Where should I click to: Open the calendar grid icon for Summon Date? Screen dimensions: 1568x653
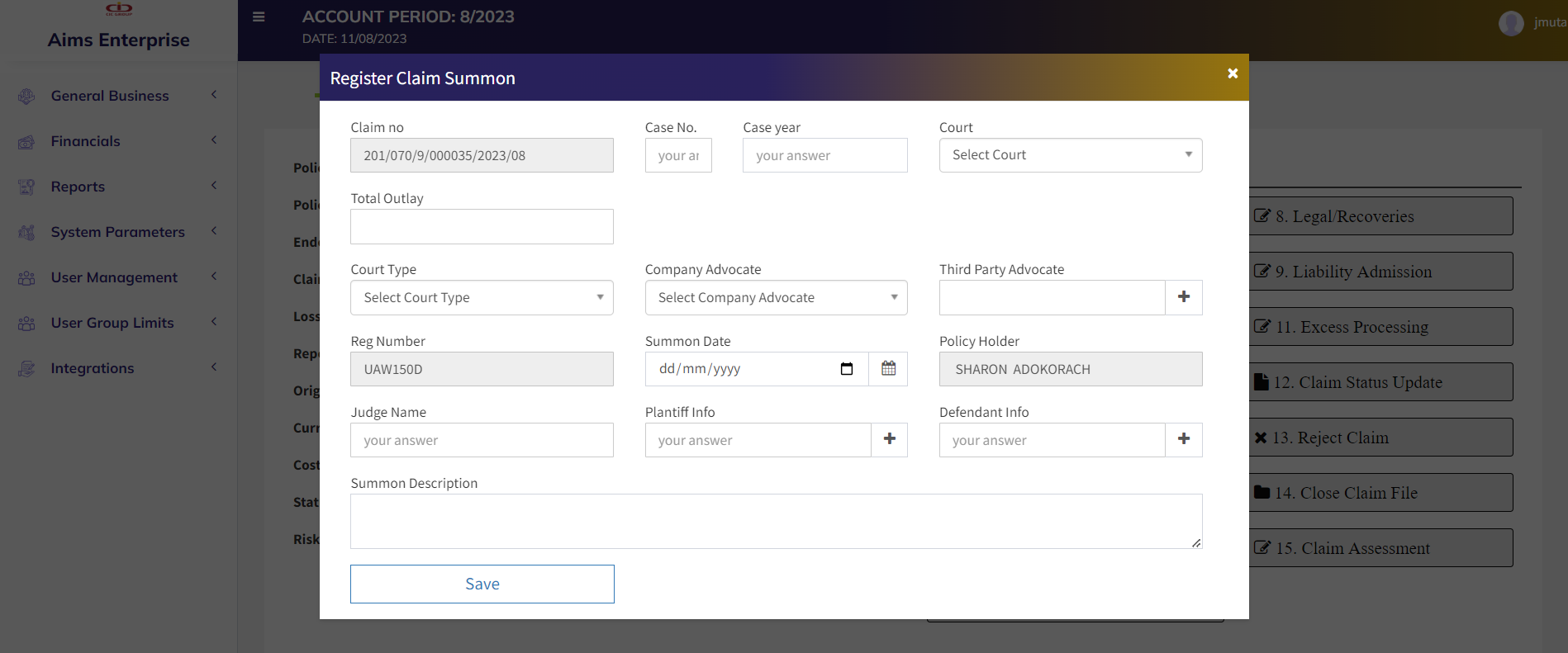pos(888,369)
